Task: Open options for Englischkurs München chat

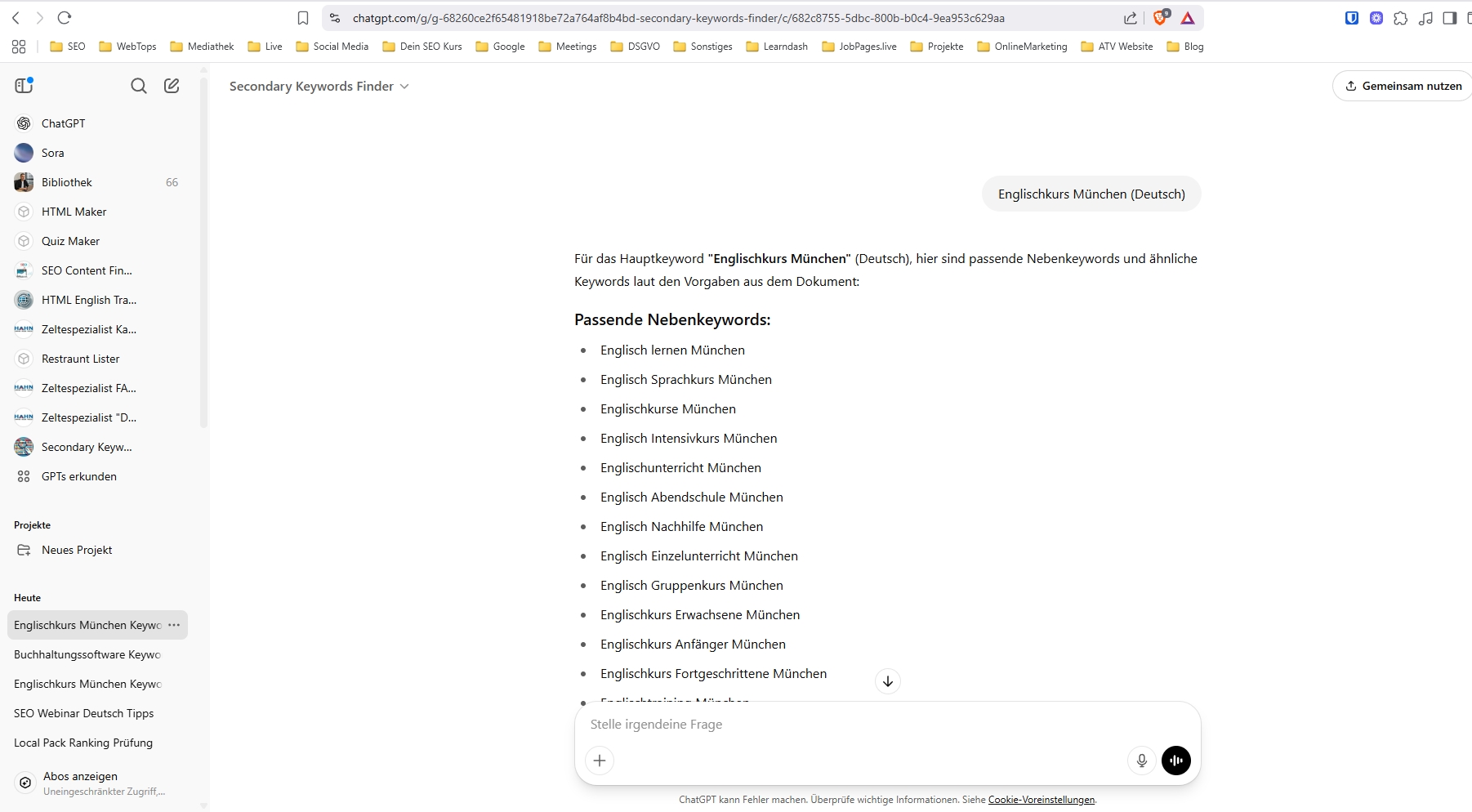Action: [174, 625]
